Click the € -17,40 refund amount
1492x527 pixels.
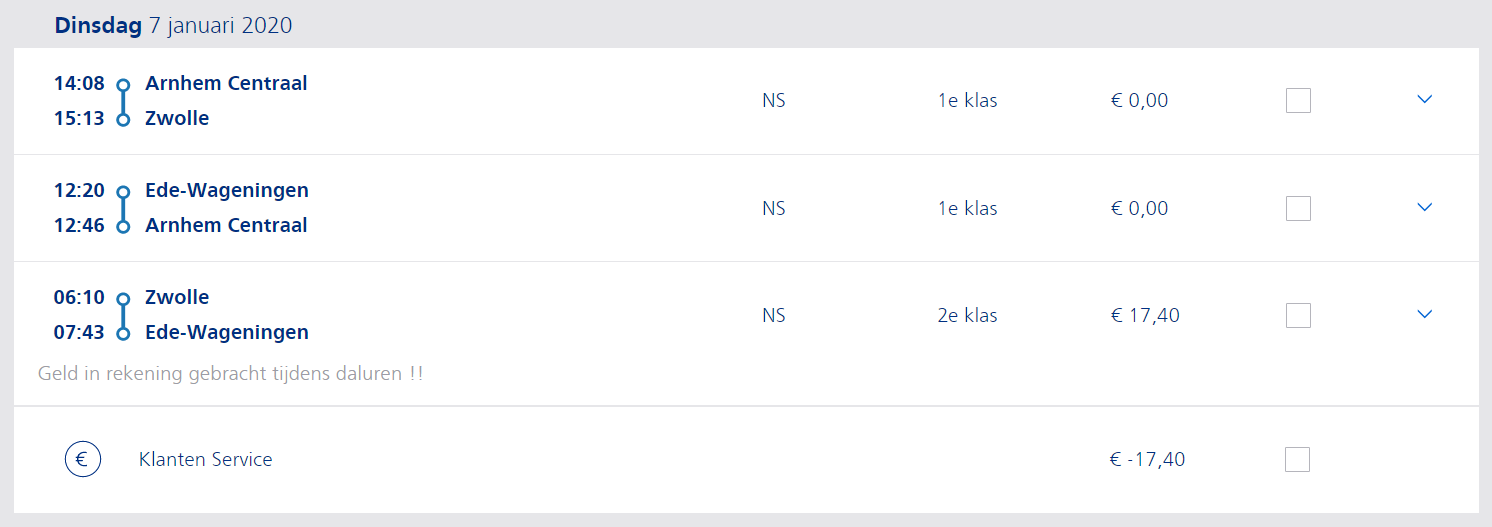click(1147, 460)
